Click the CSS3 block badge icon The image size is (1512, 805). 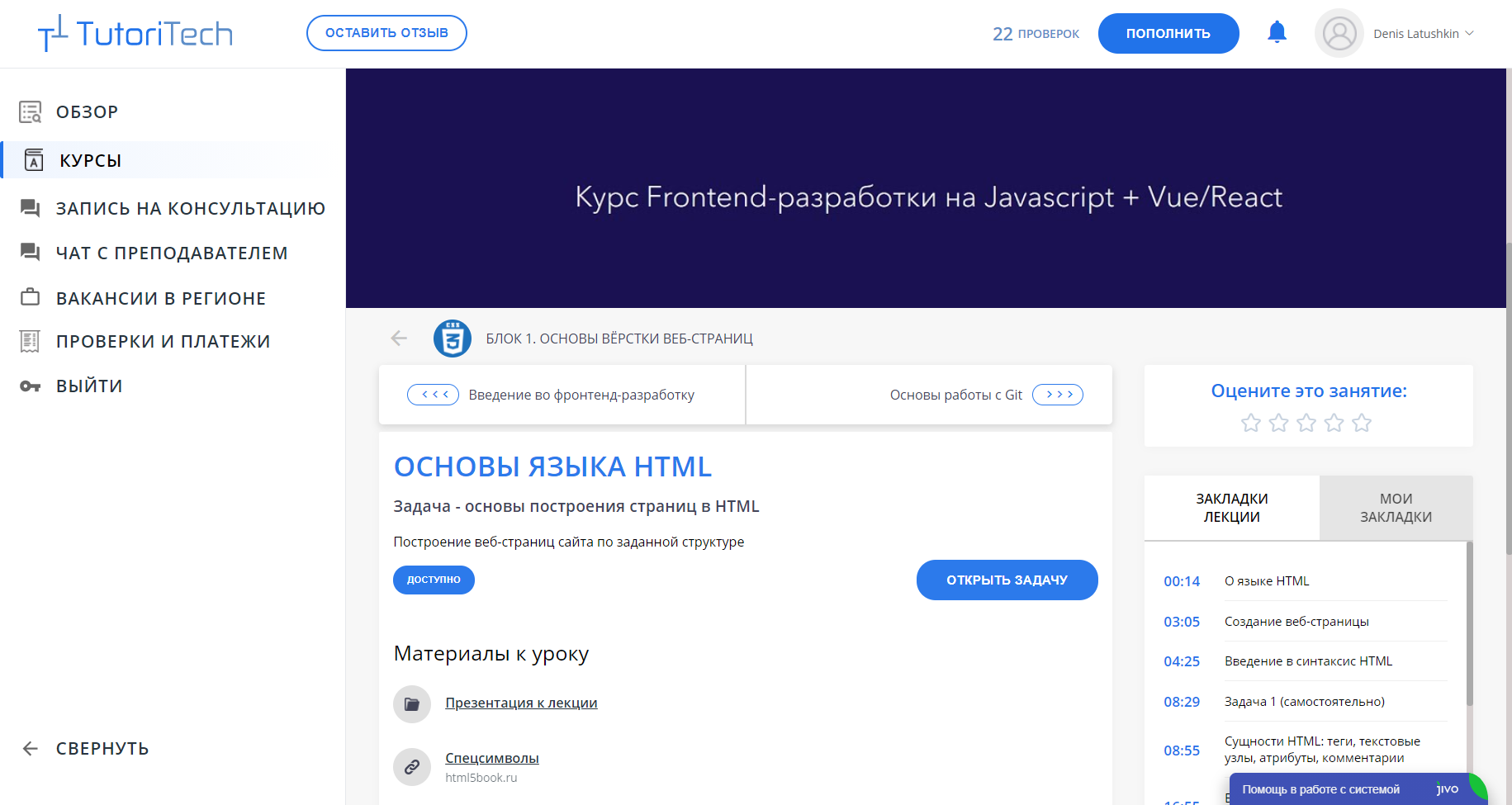[x=453, y=339]
